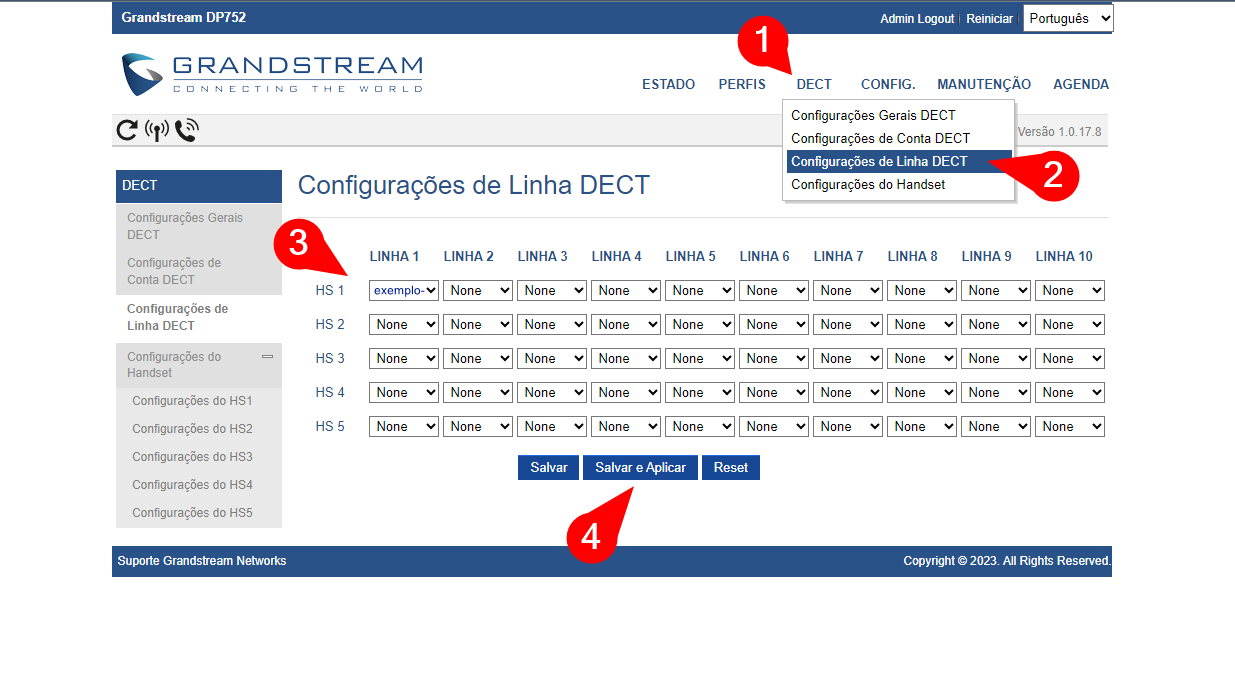Open the HS 1 Linha 1 dropdown
This screenshot has width=1235, height=681.
point(404,291)
